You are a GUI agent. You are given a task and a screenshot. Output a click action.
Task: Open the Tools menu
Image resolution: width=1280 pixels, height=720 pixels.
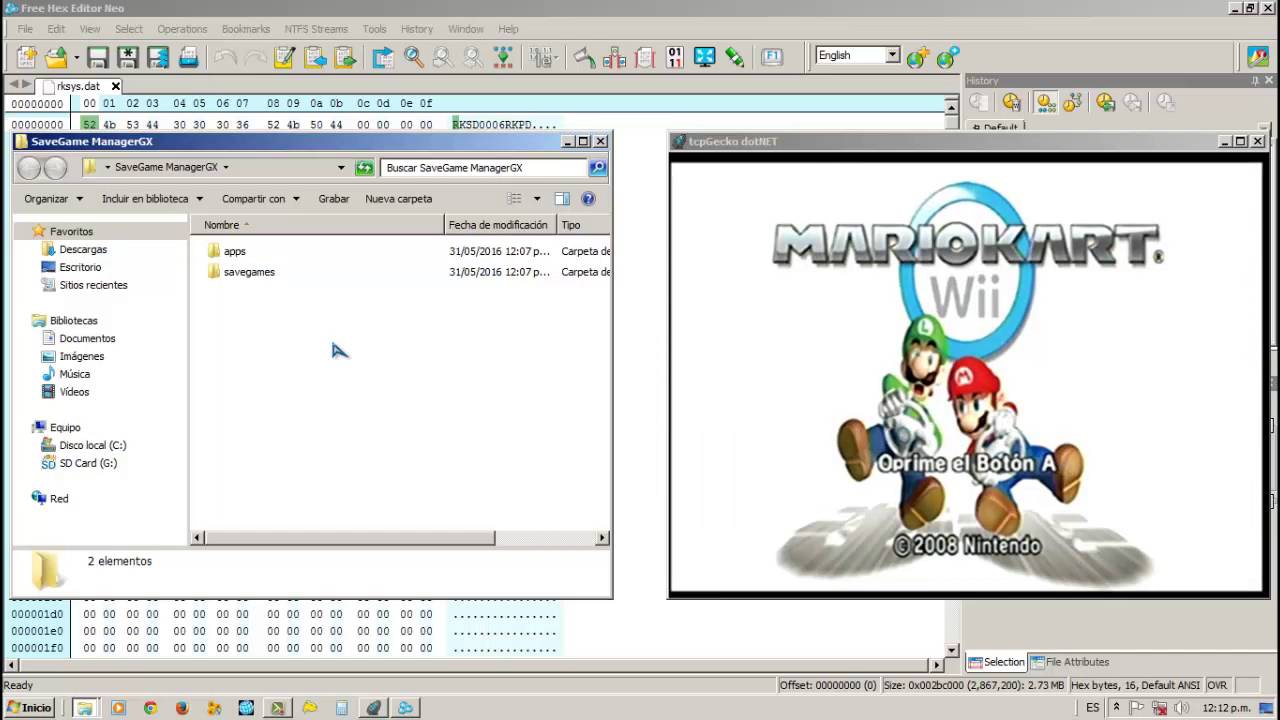pos(374,29)
